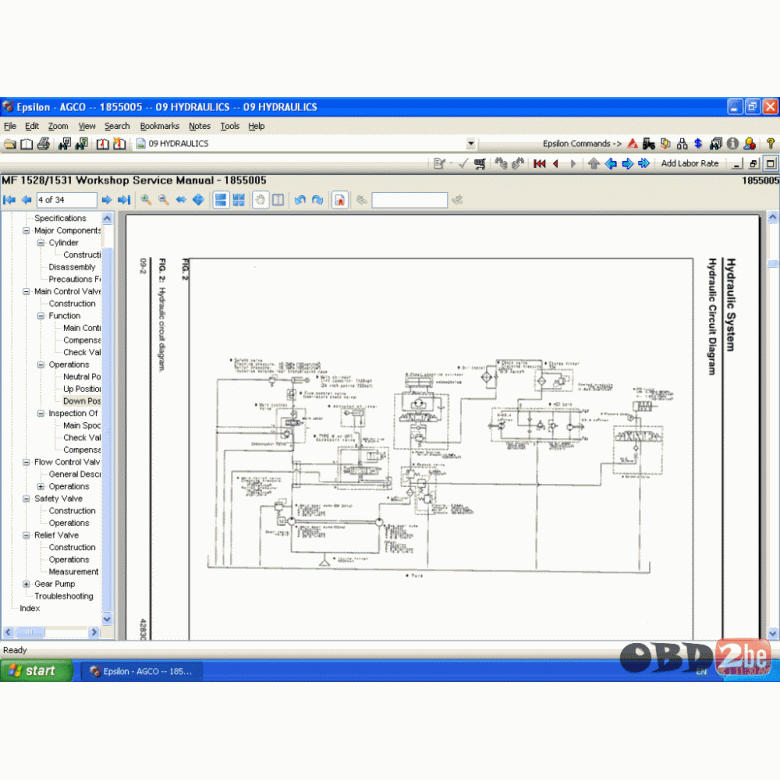
Task: Open the Zoom menu
Action: tap(58, 126)
